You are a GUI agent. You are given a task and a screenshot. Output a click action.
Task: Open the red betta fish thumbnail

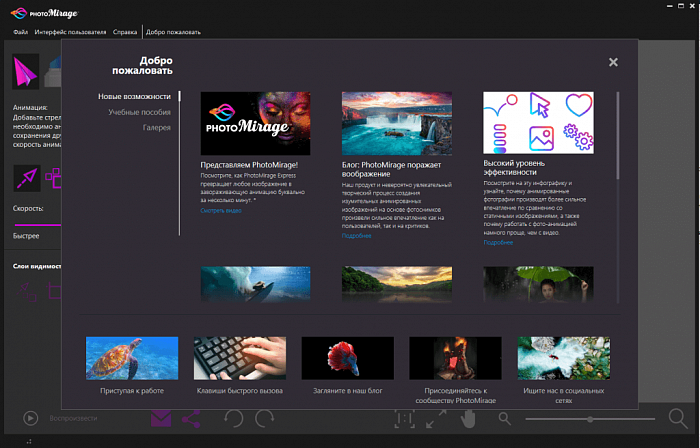[x=348, y=358]
